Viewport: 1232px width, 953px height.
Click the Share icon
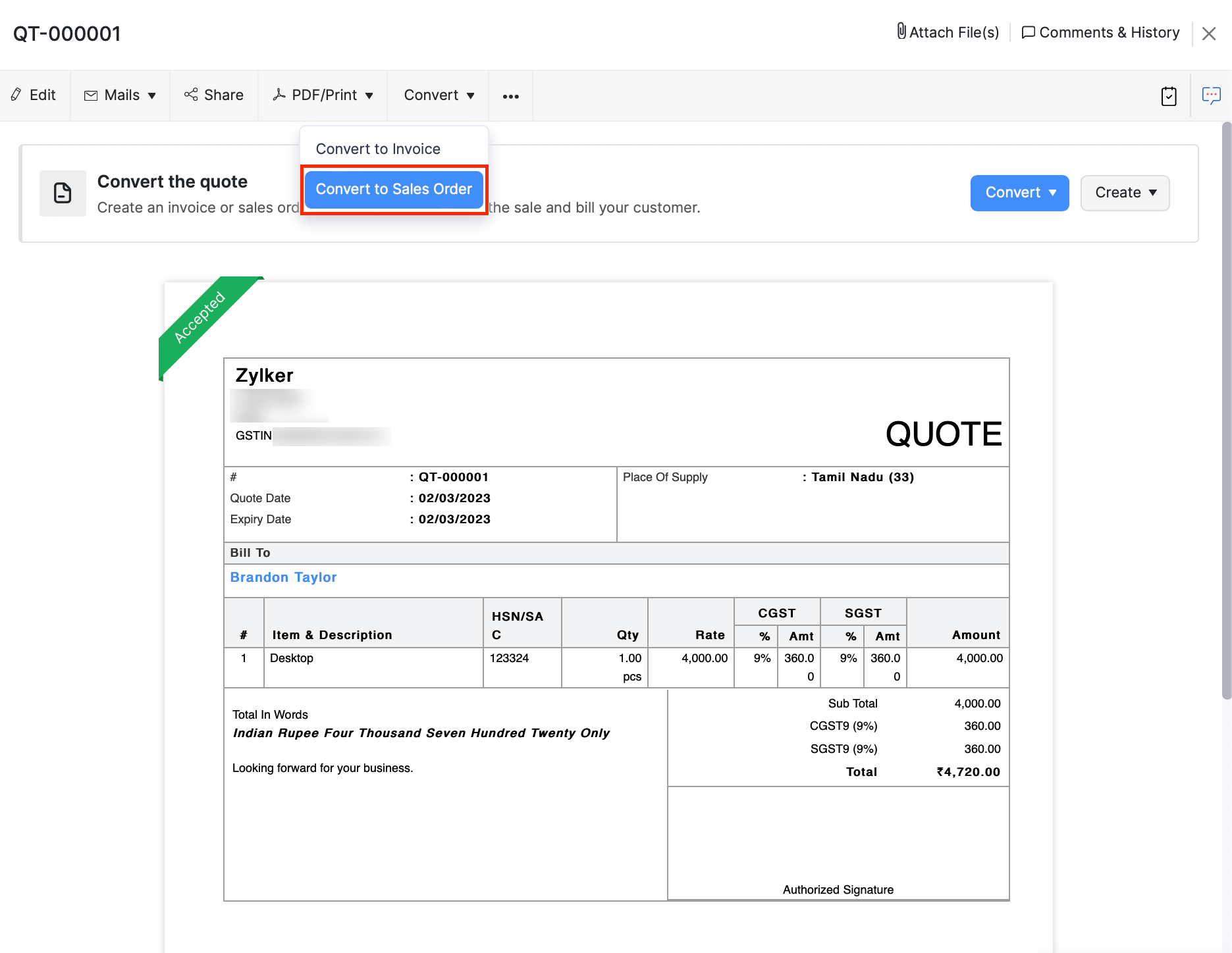[191, 95]
